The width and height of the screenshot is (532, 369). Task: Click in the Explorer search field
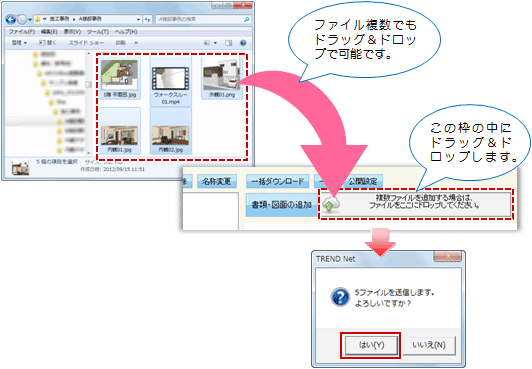[199, 19]
